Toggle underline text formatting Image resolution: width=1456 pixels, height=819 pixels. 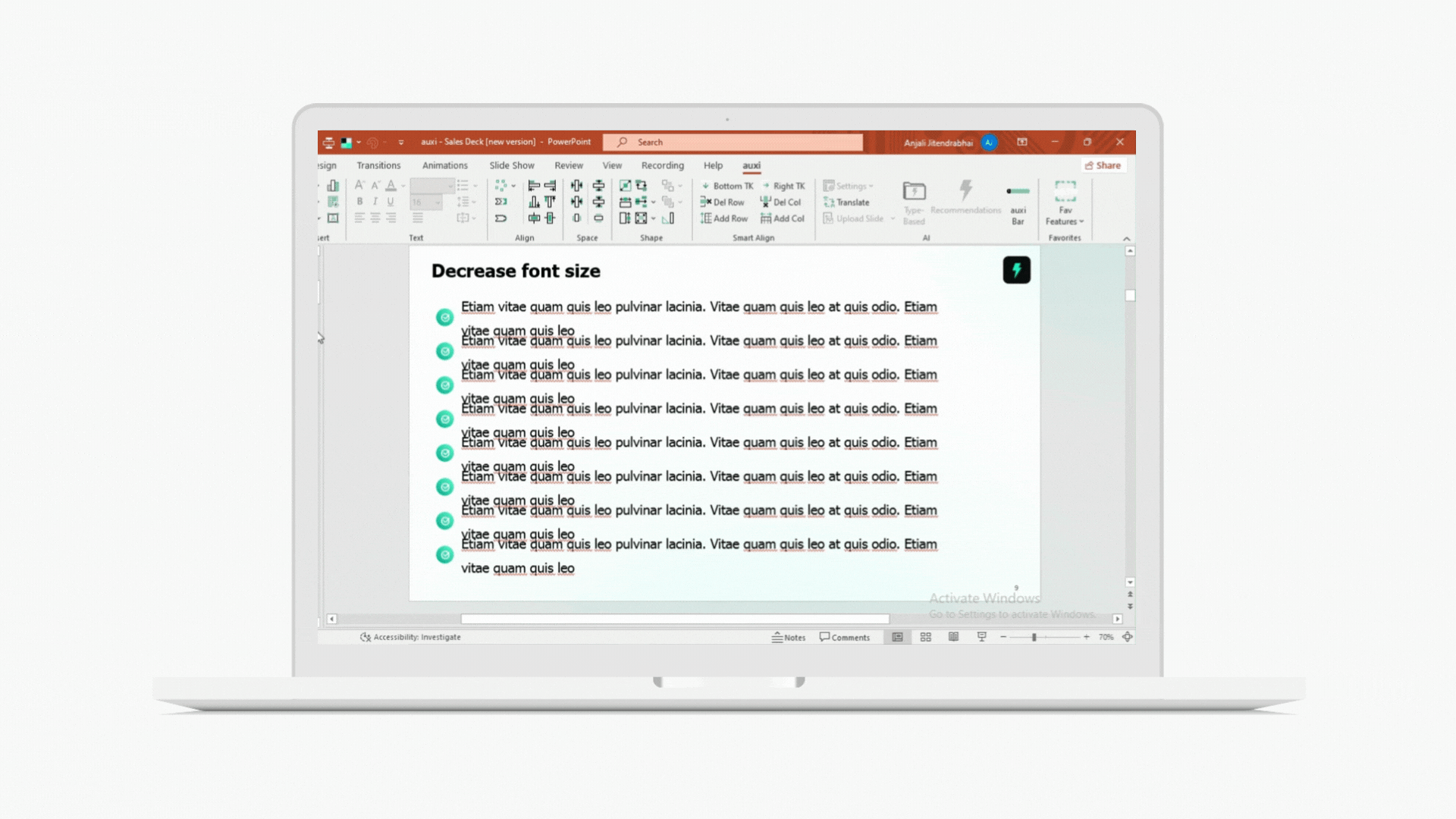coord(391,202)
